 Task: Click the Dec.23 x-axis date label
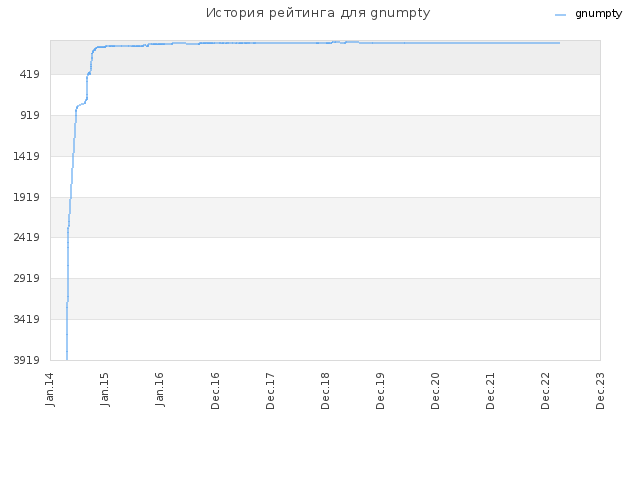tap(600, 391)
